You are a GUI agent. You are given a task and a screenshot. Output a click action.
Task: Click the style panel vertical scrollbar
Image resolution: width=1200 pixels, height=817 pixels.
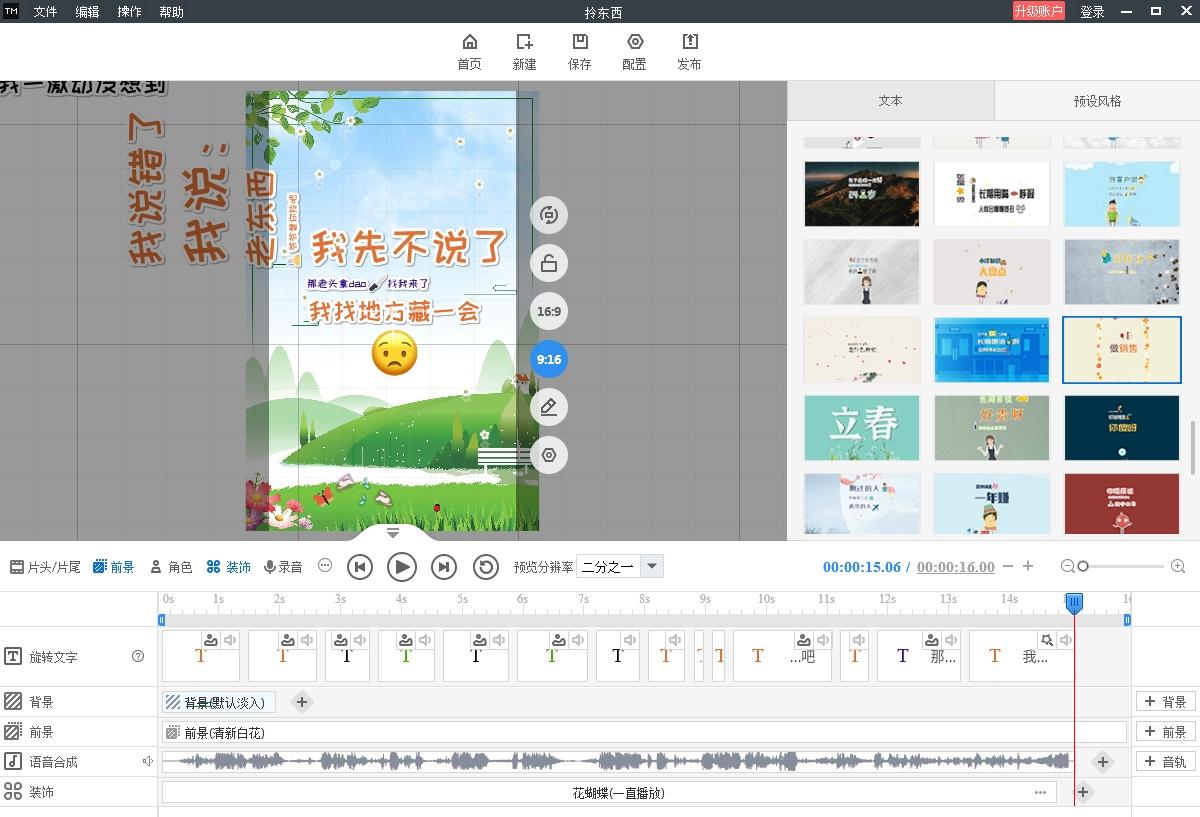click(x=1191, y=448)
